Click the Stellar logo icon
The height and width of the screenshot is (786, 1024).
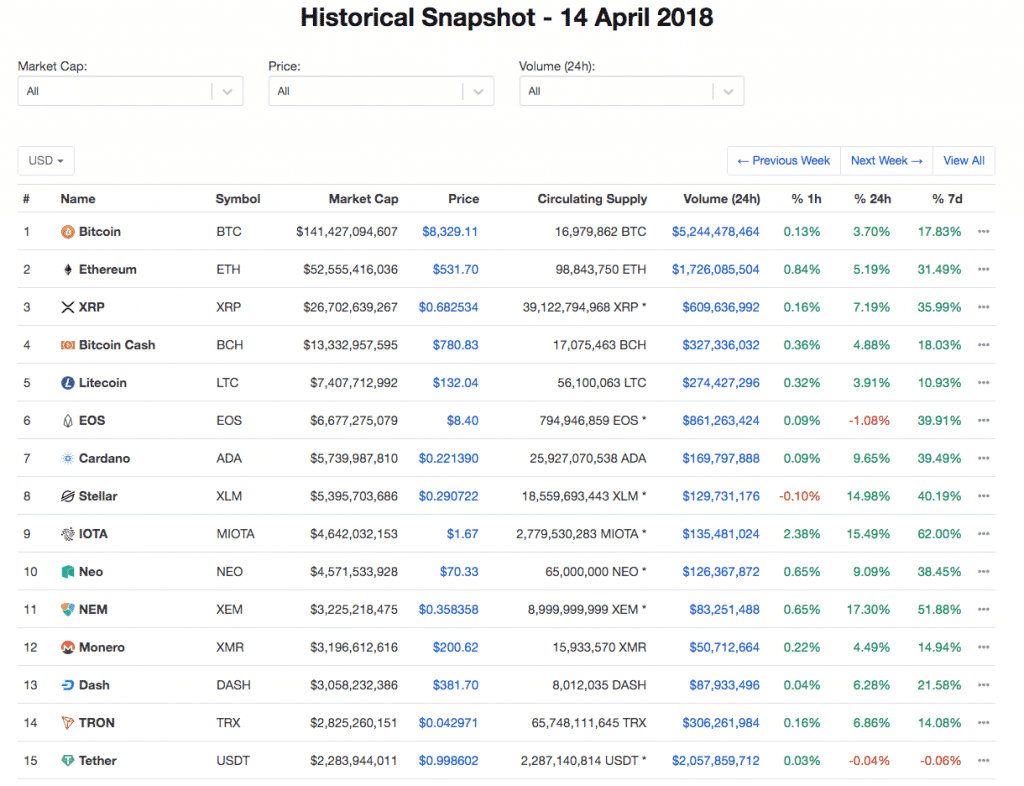click(68, 497)
